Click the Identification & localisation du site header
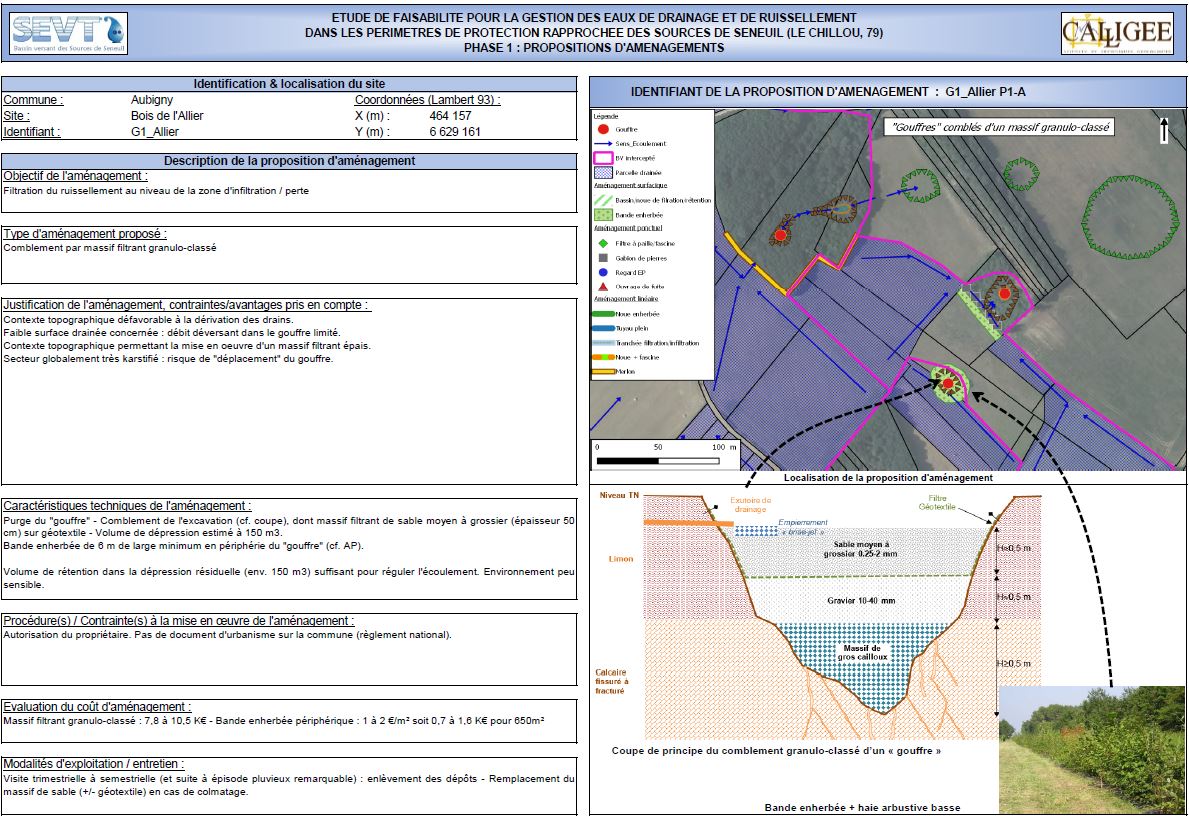Image resolution: width=1189 pixels, height=820 pixels. click(x=289, y=84)
